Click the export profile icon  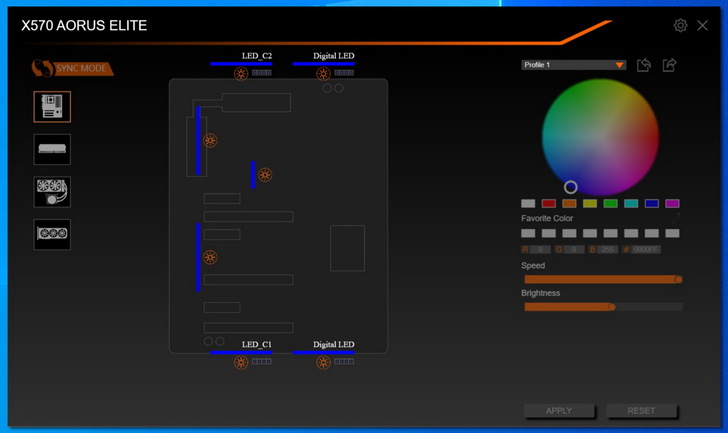point(670,65)
